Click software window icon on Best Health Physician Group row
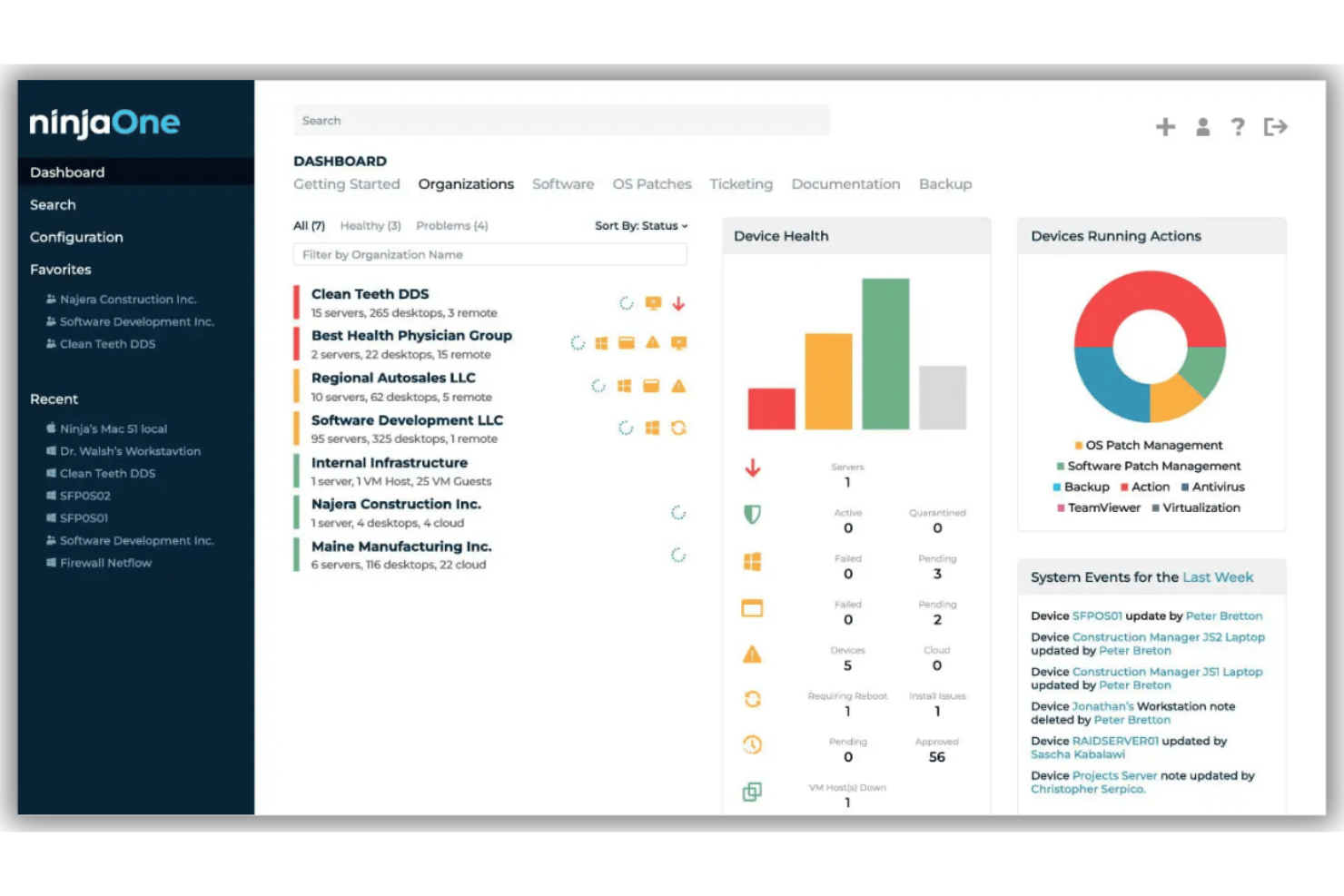This screenshot has height=896, width=1344. coord(627,343)
